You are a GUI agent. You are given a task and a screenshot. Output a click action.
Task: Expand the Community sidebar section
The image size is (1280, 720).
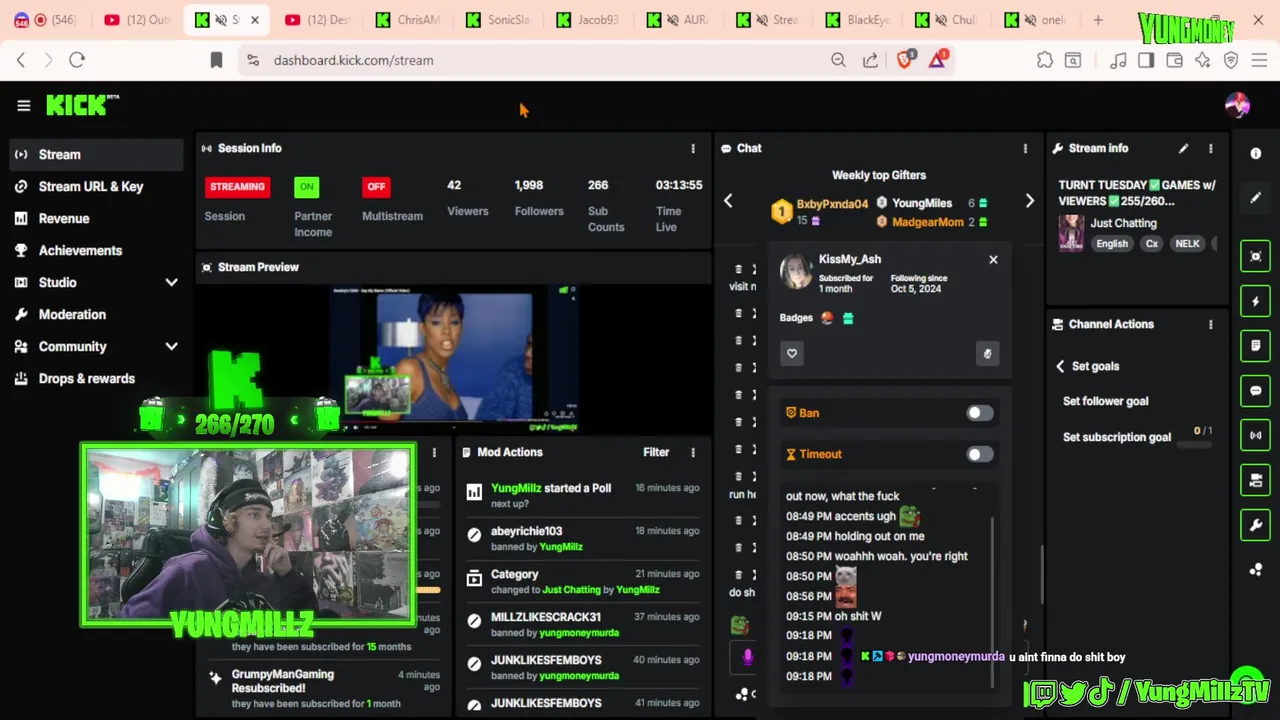click(171, 346)
